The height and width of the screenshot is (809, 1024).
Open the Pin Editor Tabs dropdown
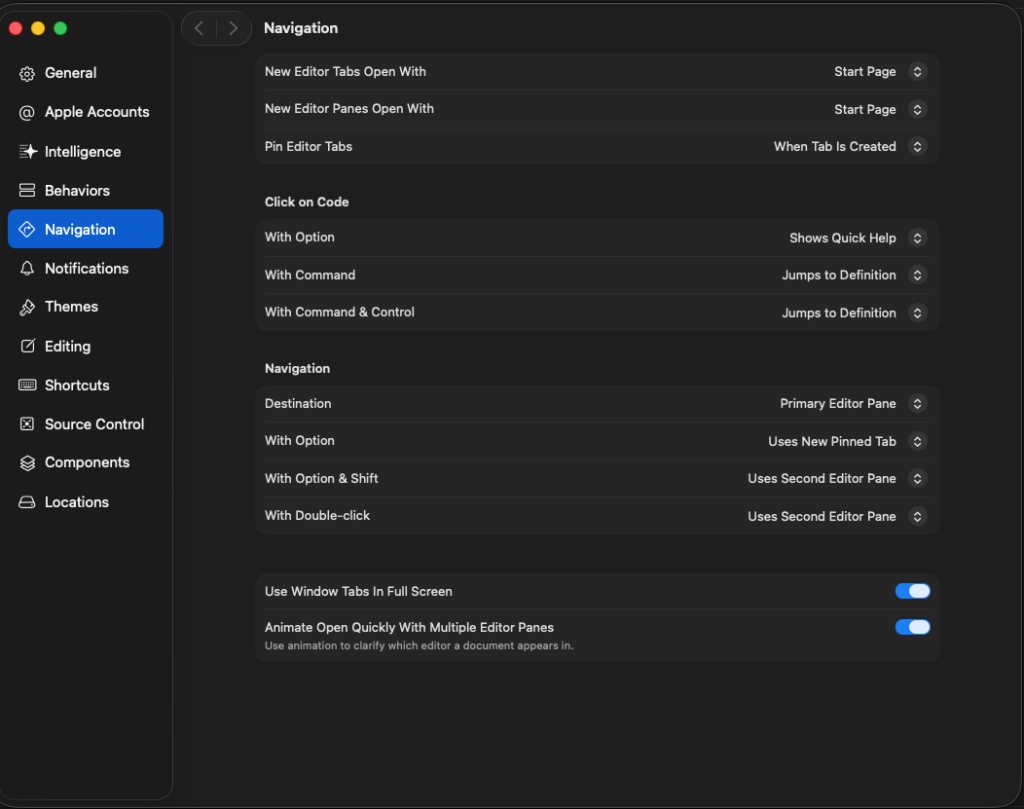tap(916, 146)
